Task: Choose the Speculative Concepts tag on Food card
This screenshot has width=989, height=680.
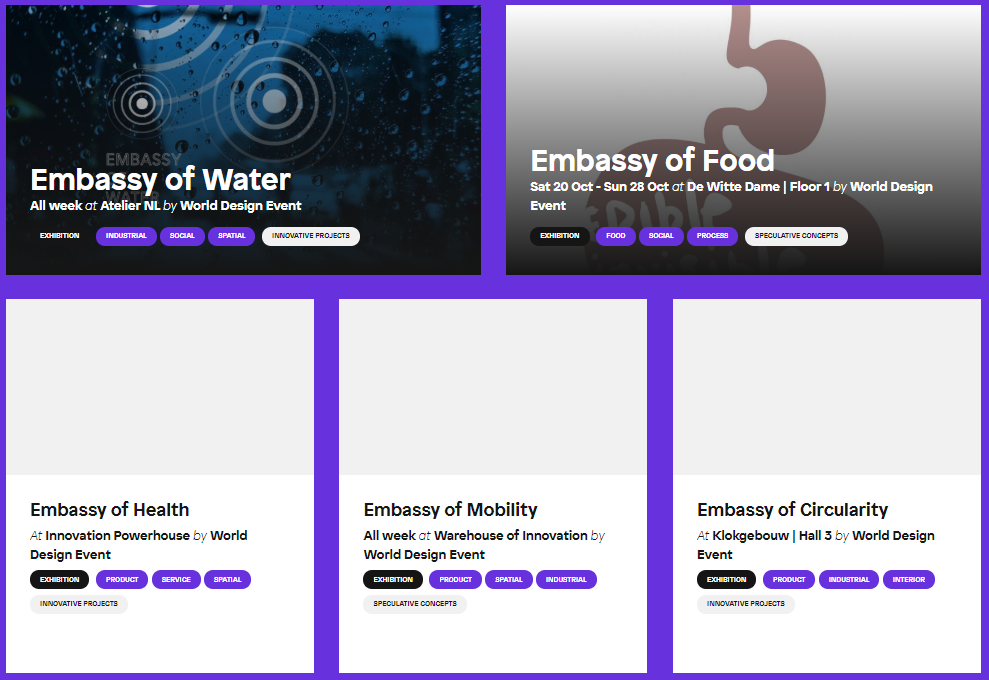Action: pyautogui.click(x=796, y=236)
